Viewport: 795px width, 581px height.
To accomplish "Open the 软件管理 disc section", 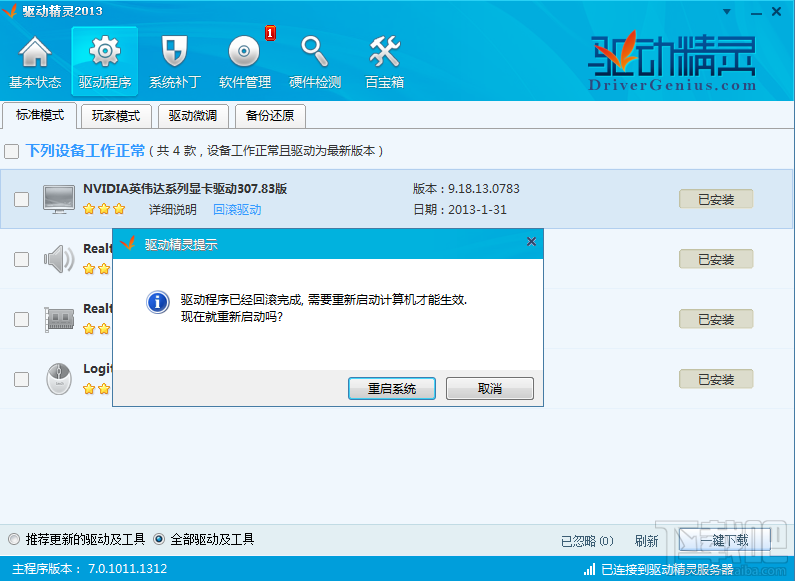I will pos(244,62).
